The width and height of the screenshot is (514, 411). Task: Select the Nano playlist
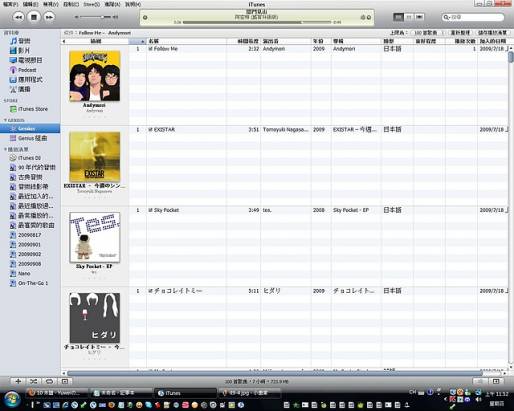point(20,274)
